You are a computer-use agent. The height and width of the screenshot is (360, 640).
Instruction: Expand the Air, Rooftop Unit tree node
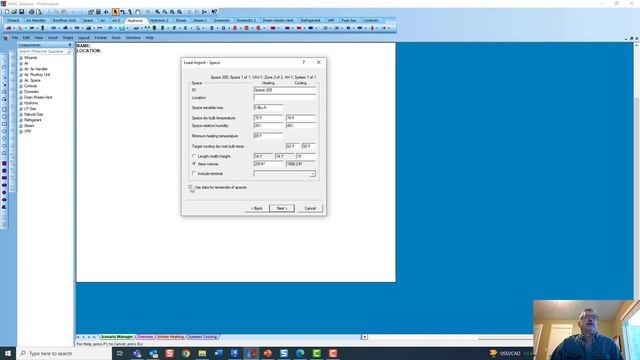[x=21, y=75]
